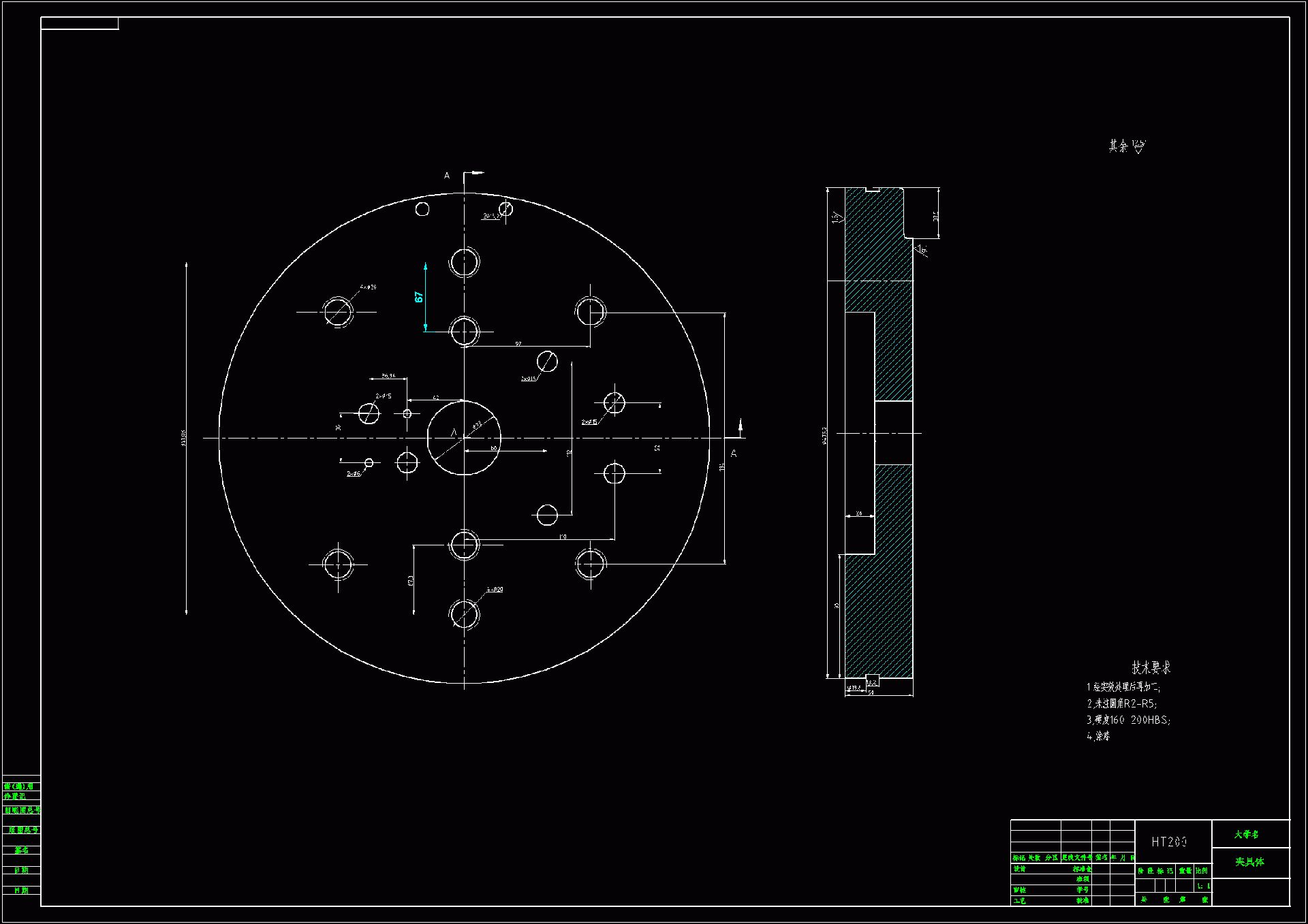Select the 签名 cell in left strip
Image resolution: width=1308 pixels, height=924 pixels.
21,850
